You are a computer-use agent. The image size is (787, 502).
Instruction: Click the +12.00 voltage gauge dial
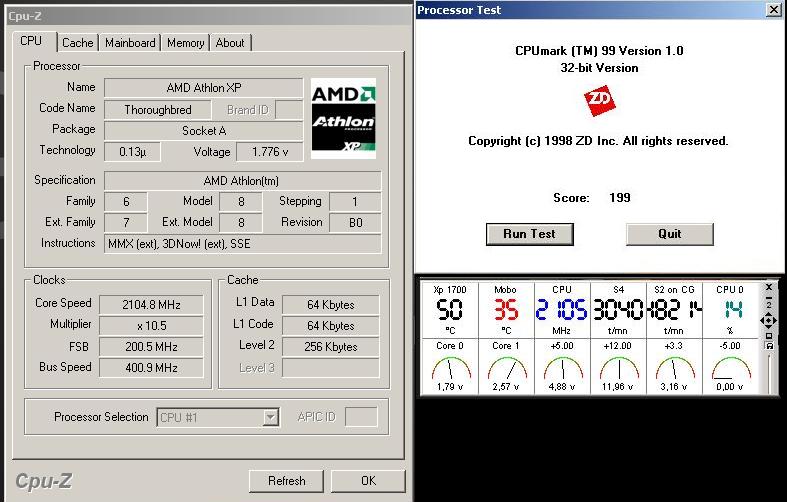(619, 373)
